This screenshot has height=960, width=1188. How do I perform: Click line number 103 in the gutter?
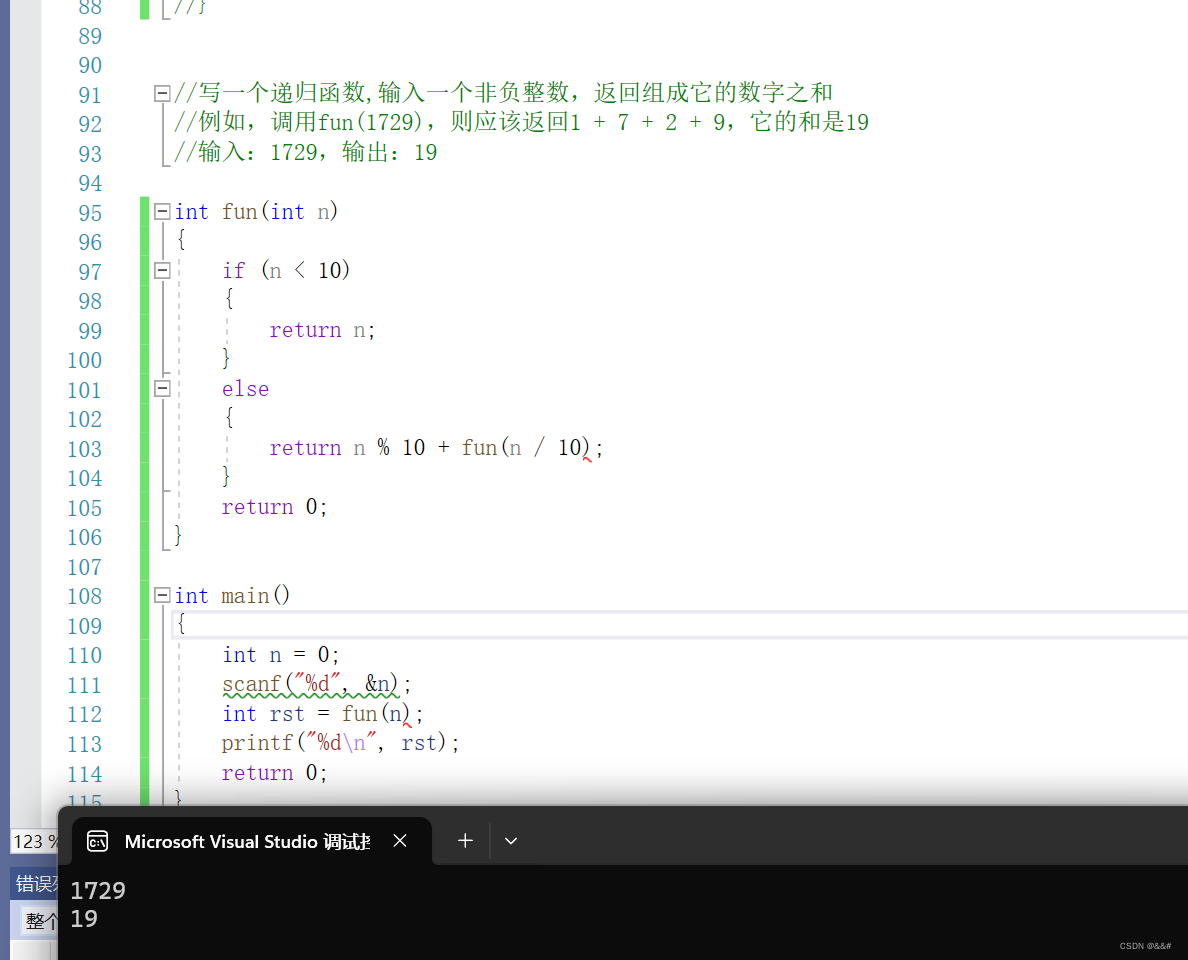coord(84,449)
